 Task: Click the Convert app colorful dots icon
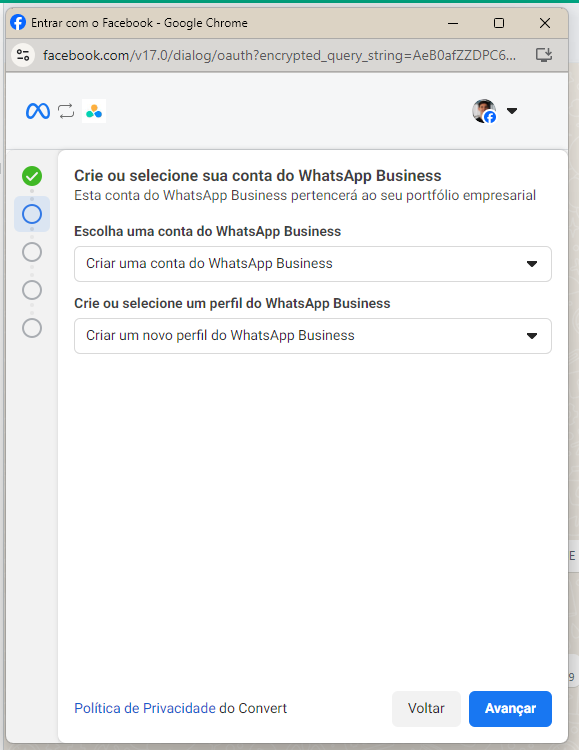[94, 111]
